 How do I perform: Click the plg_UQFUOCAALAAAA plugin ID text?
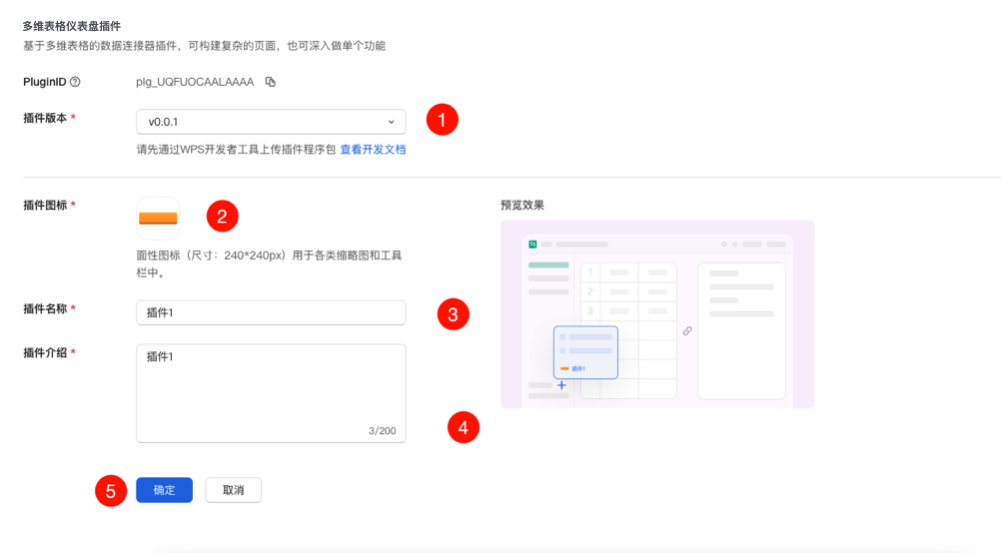click(195, 82)
